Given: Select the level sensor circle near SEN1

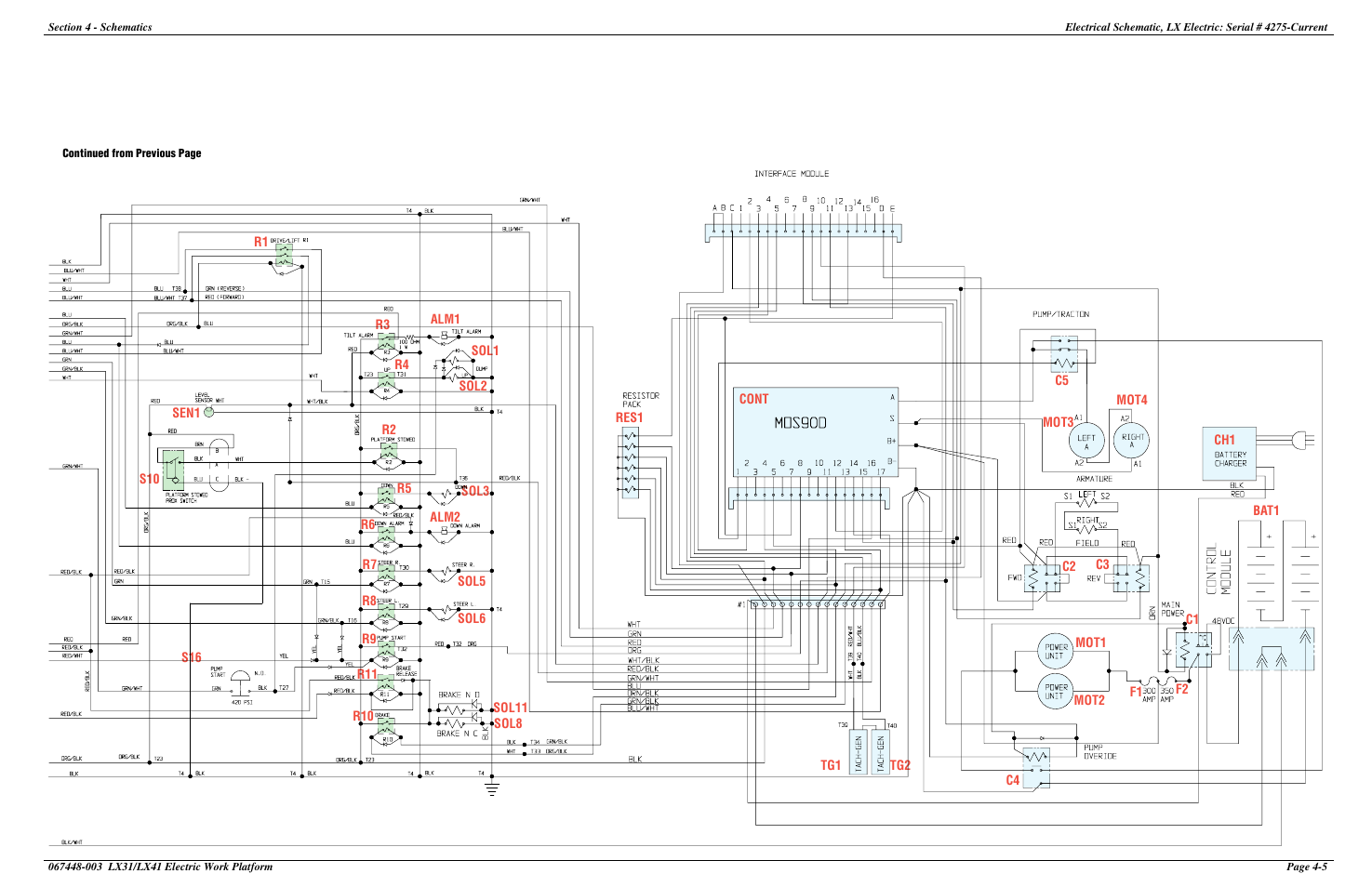Looking at the screenshot, I should 208,411.
